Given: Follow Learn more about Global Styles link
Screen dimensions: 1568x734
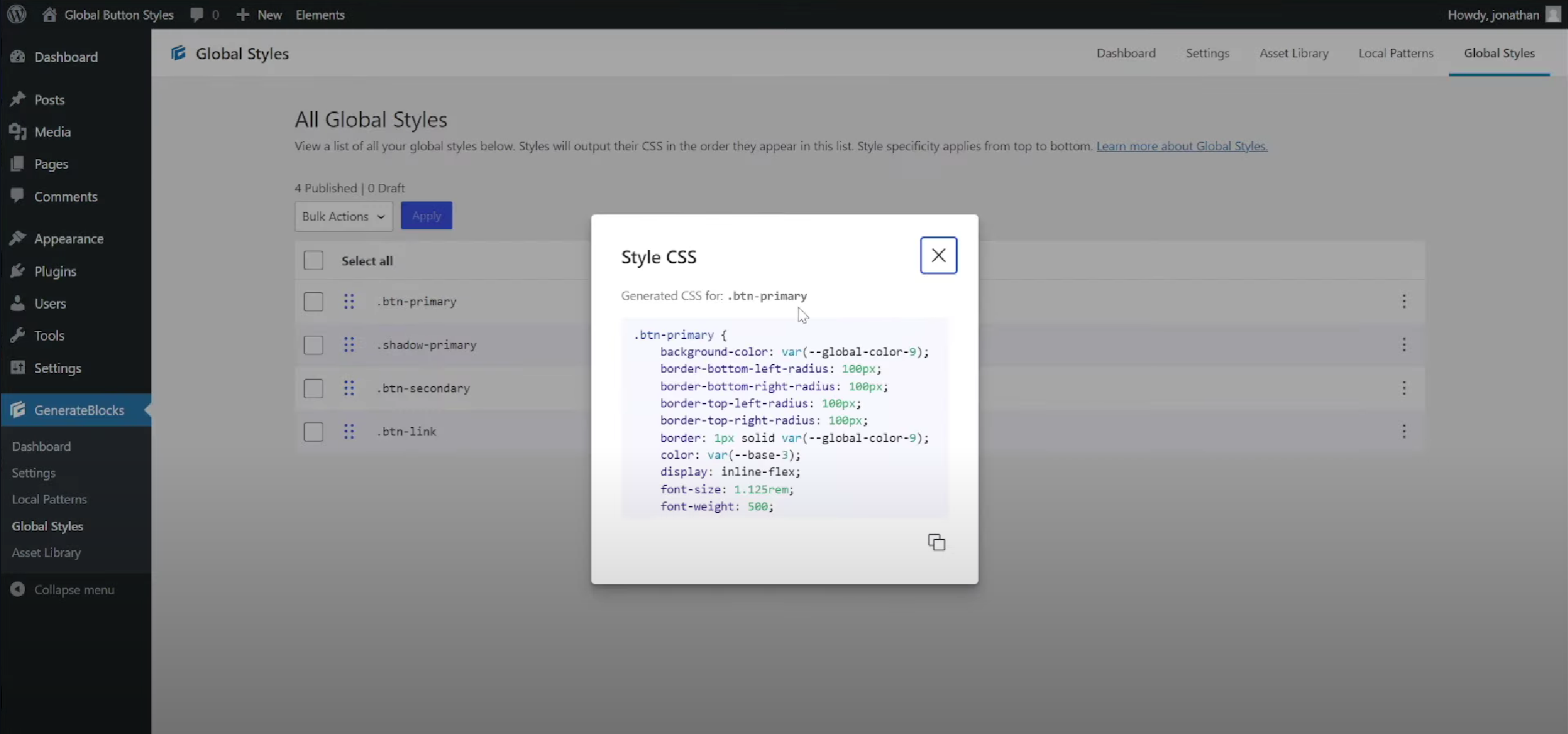Looking at the screenshot, I should [1181, 146].
